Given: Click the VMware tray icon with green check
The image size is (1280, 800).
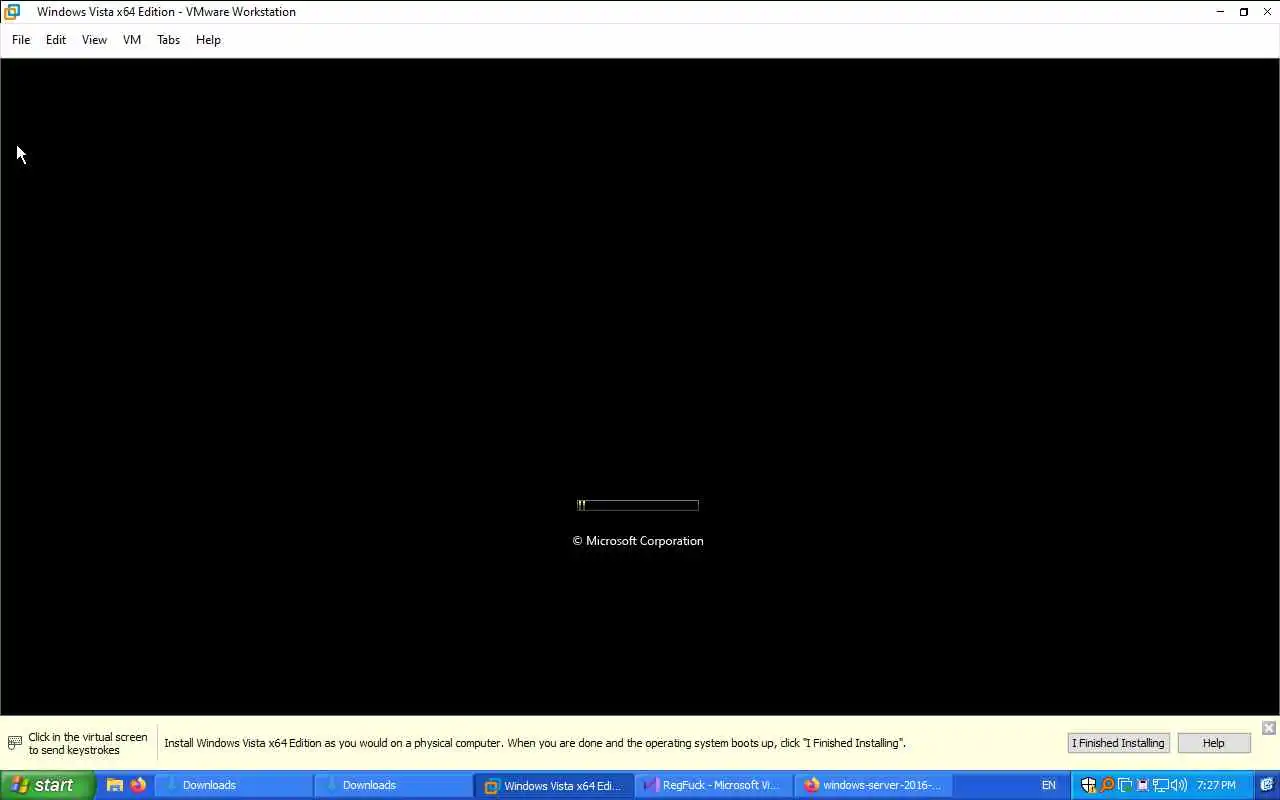Looking at the screenshot, I should (x=1125, y=785).
